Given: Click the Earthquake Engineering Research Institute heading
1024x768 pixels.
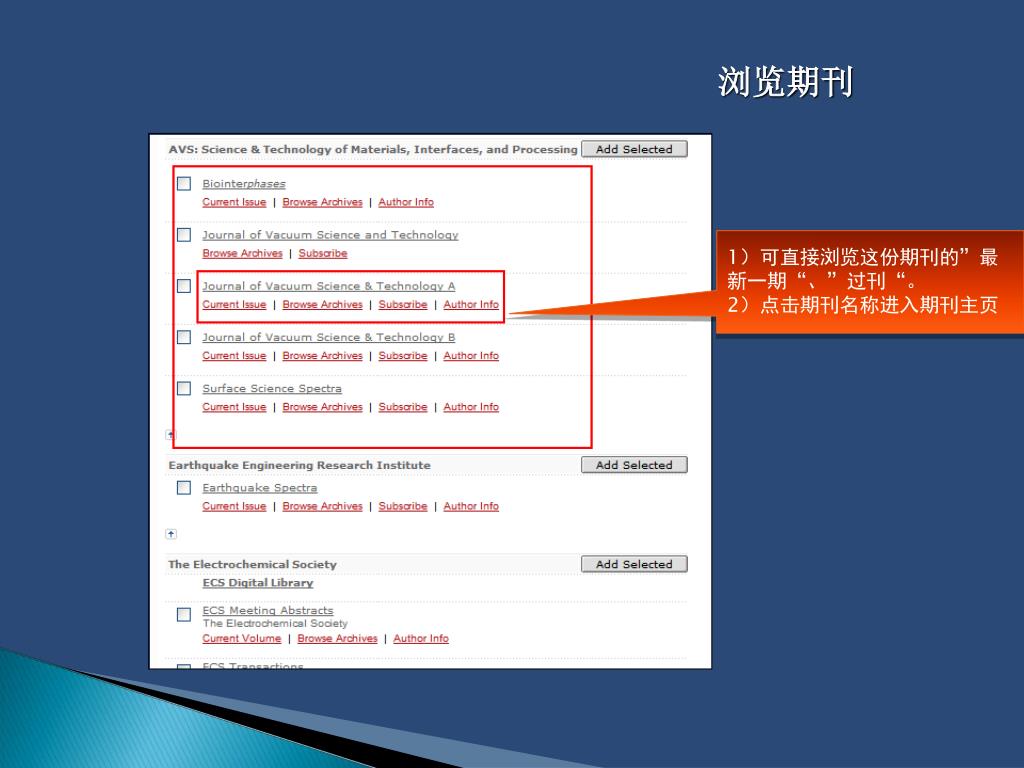Looking at the screenshot, I should 300,465.
